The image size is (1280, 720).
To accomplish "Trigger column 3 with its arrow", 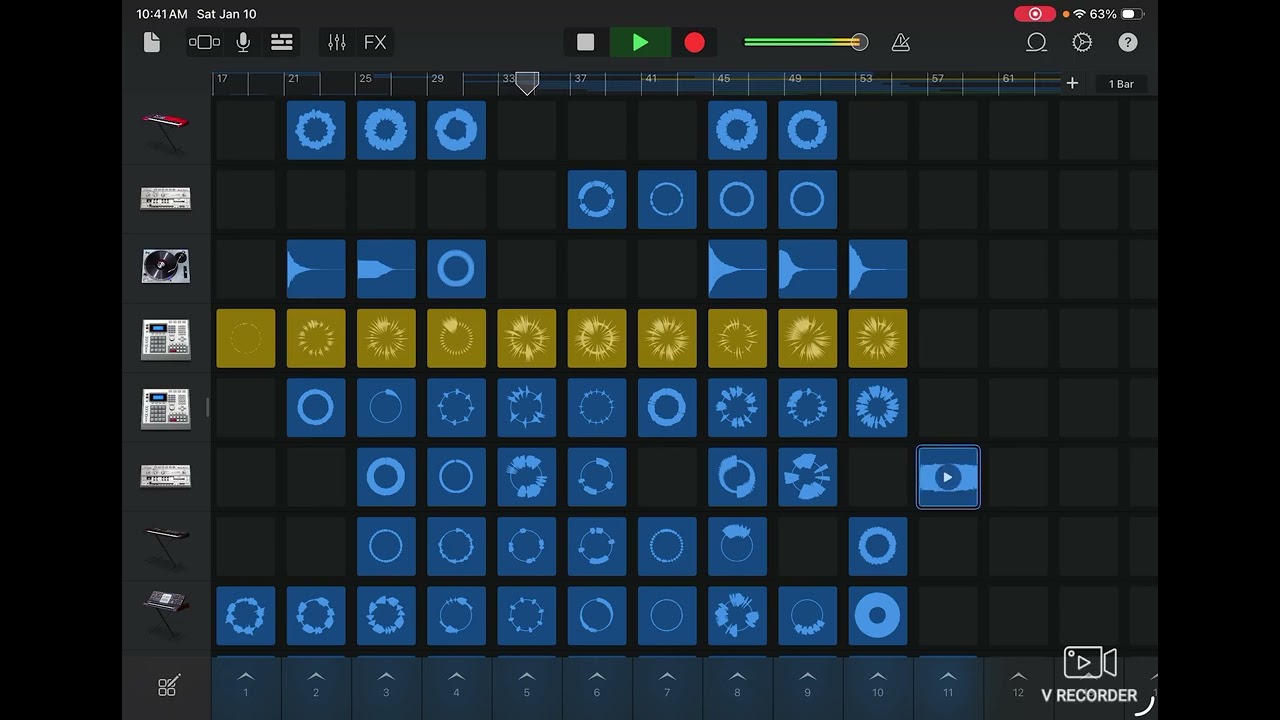I will click(x=386, y=685).
